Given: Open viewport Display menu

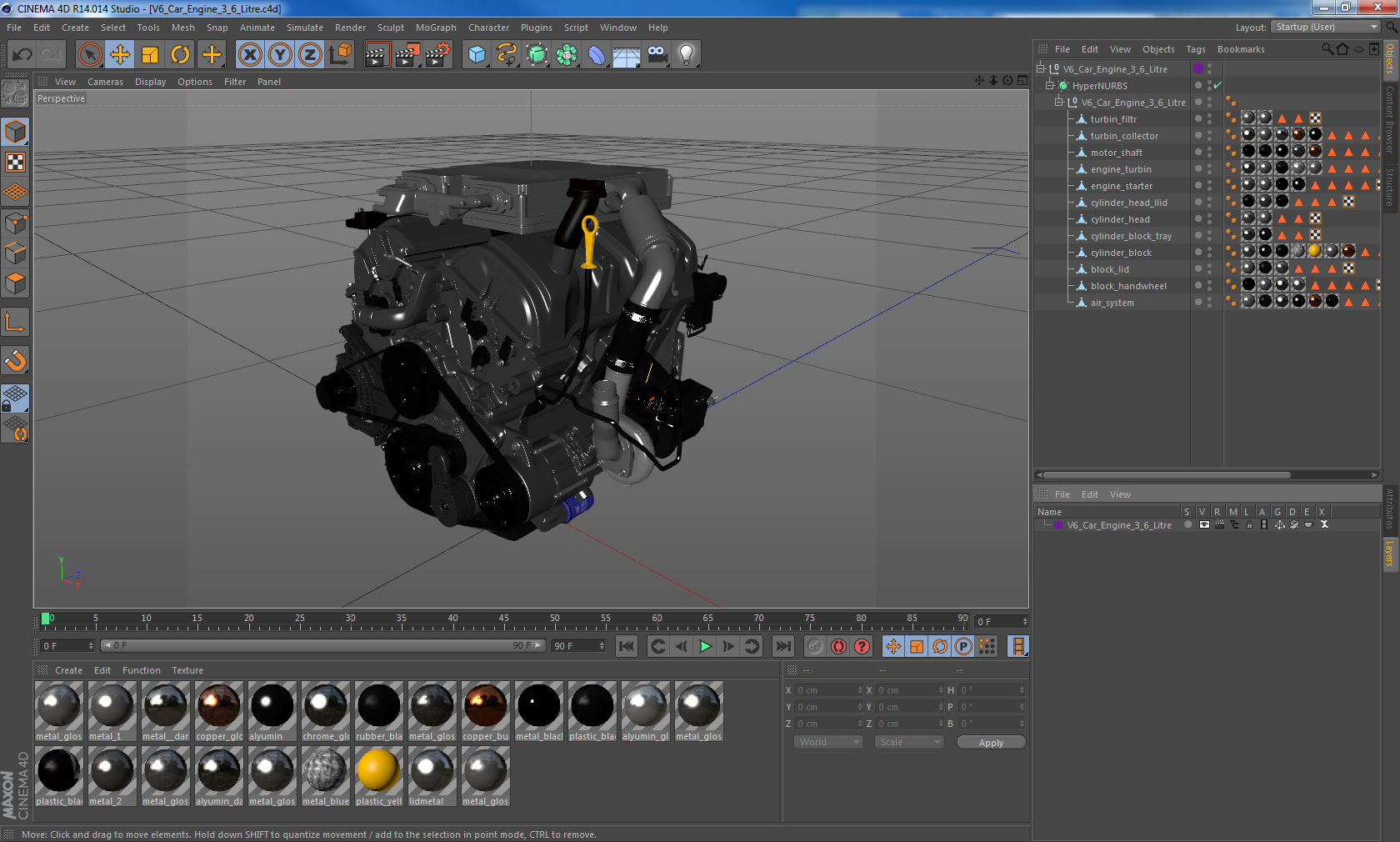Looking at the screenshot, I should coord(150,82).
